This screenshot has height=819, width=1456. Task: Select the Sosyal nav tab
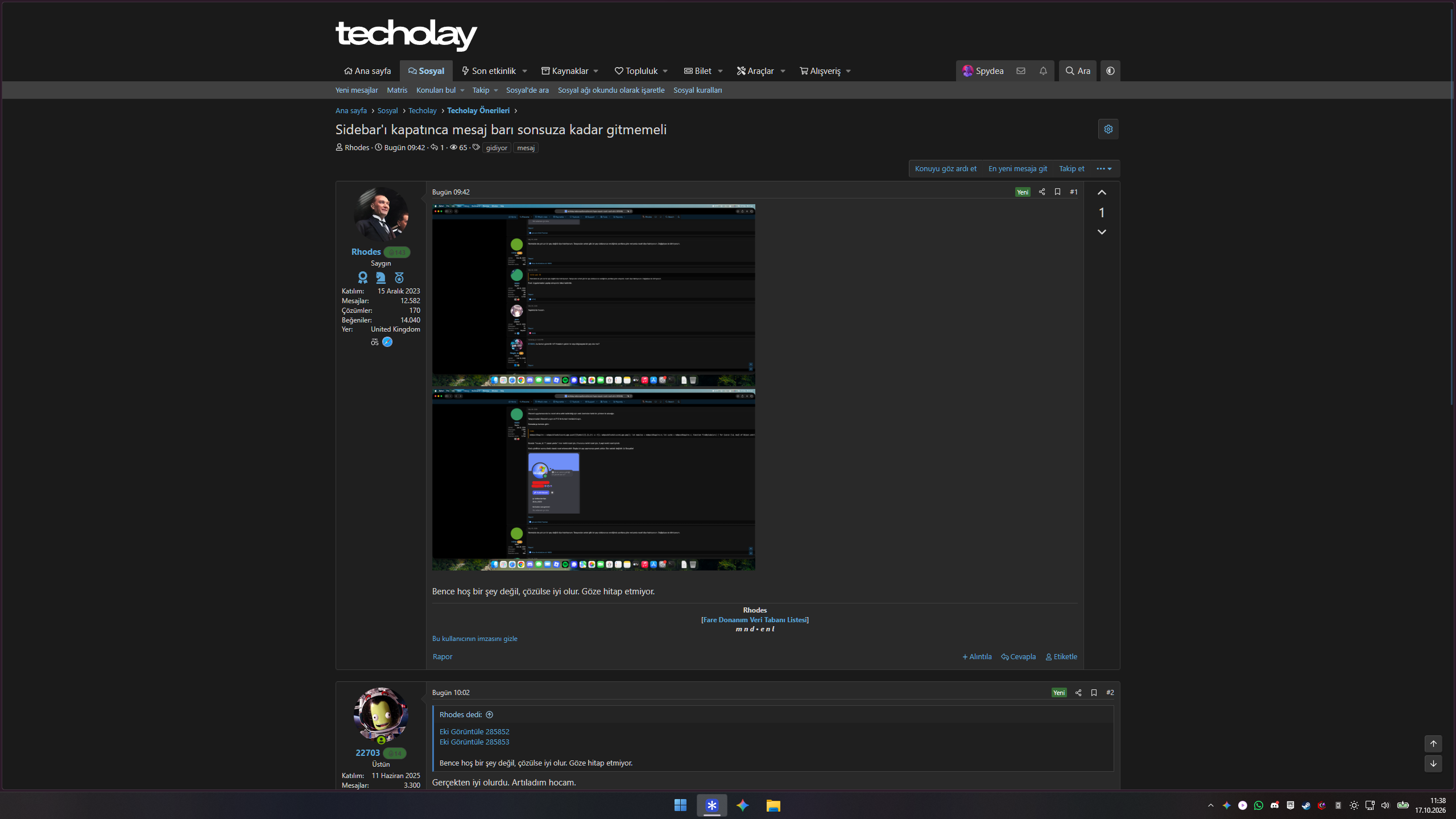click(426, 71)
